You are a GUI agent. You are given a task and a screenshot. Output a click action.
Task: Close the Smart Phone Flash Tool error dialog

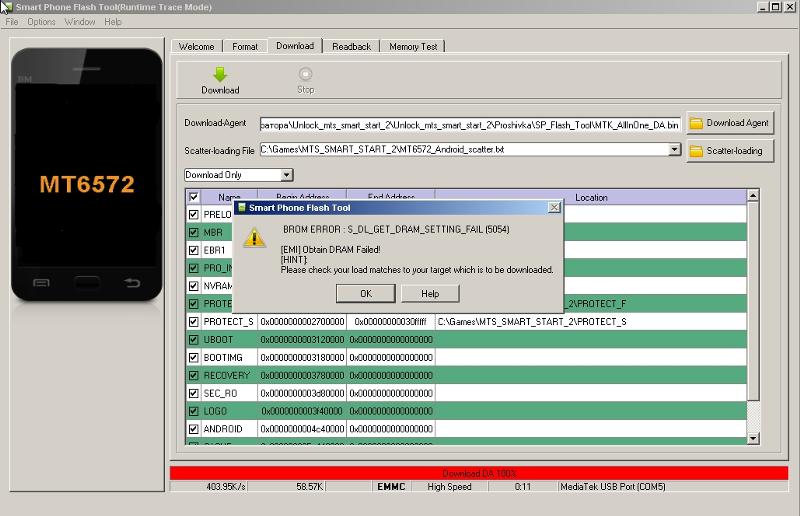(x=554, y=207)
